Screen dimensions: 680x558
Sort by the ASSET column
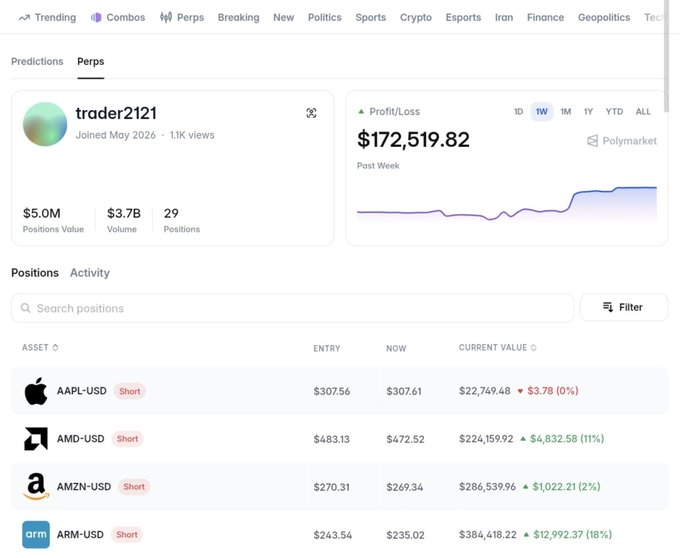click(x=40, y=347)
